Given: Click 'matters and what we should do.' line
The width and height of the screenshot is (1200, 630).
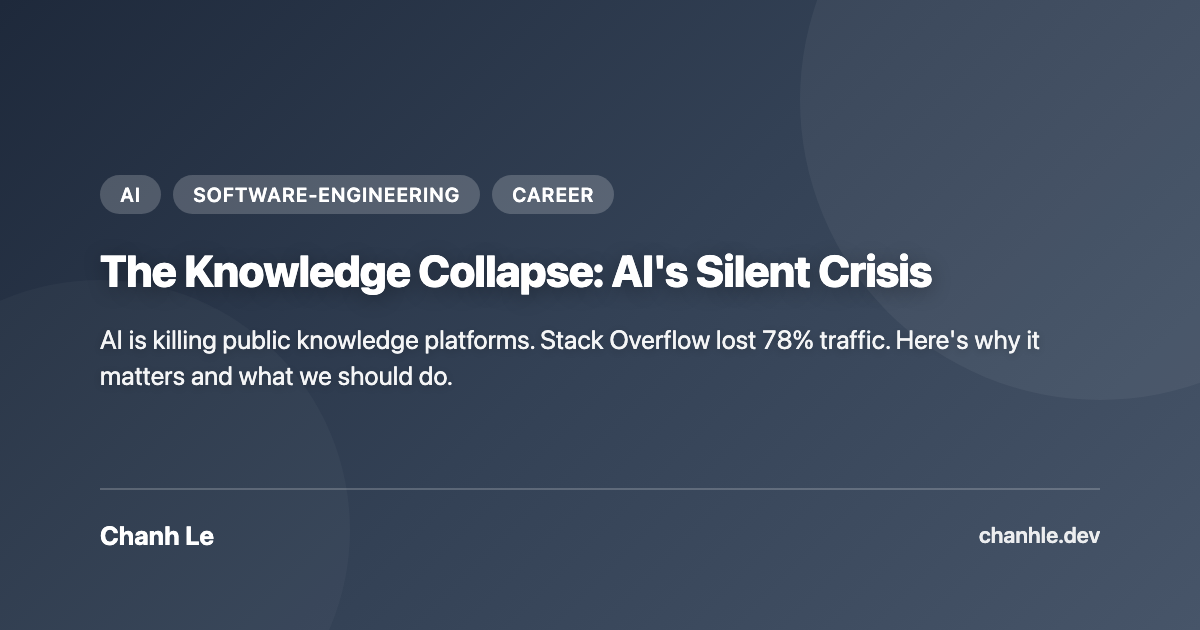Looking at the screenshot, I should coord(277,378).
